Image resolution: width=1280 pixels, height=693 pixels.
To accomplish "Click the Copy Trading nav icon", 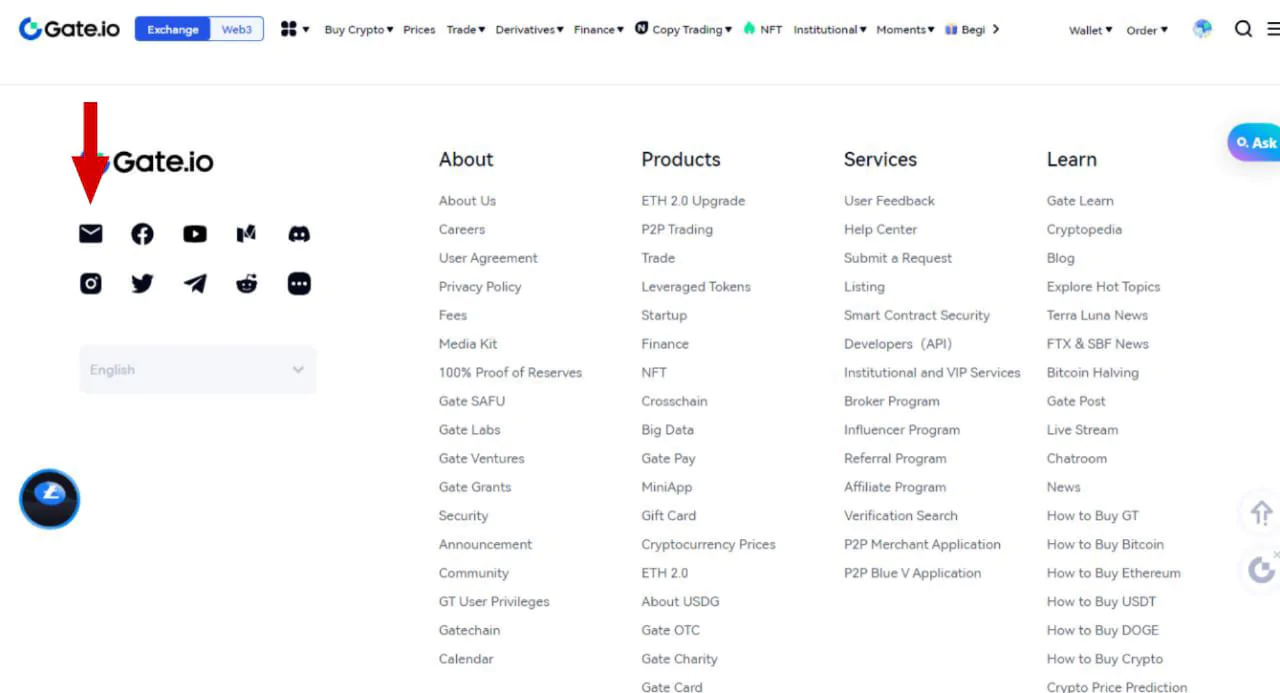I will [x=642, y=28].
